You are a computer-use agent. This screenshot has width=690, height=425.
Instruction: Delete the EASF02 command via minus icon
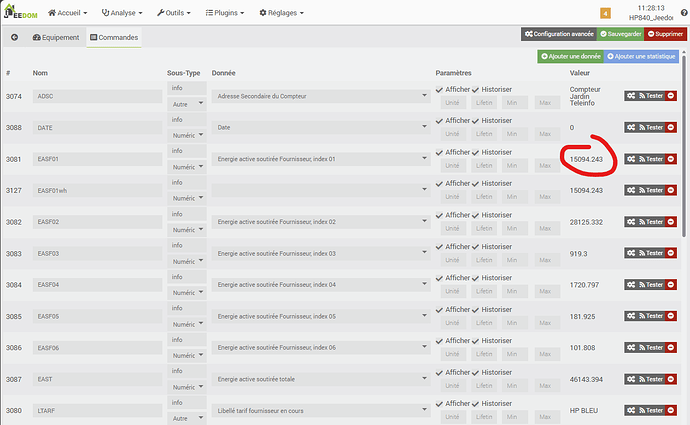pos(671,222)
